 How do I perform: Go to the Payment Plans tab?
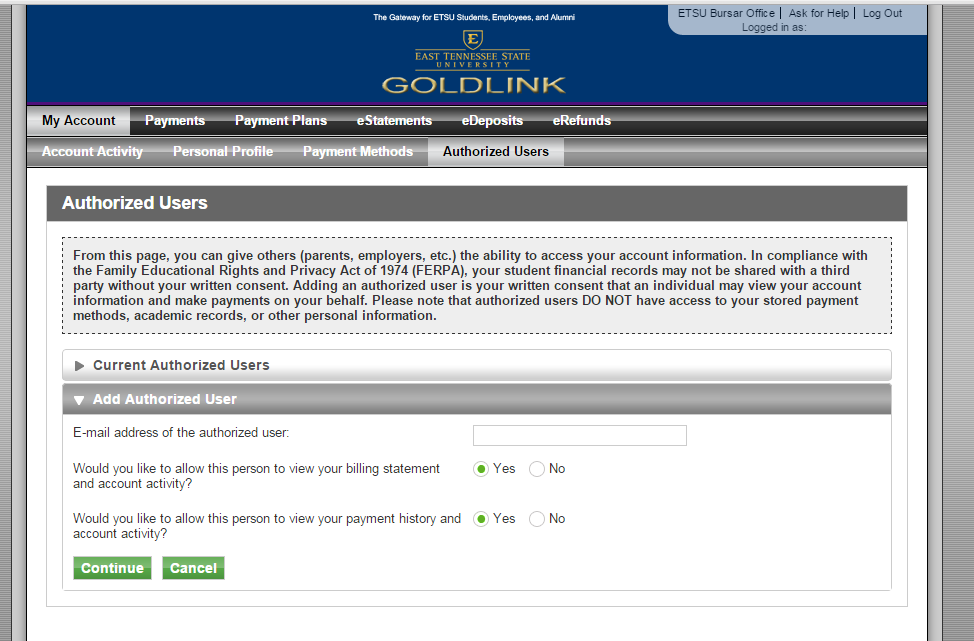tap(281, 121)
